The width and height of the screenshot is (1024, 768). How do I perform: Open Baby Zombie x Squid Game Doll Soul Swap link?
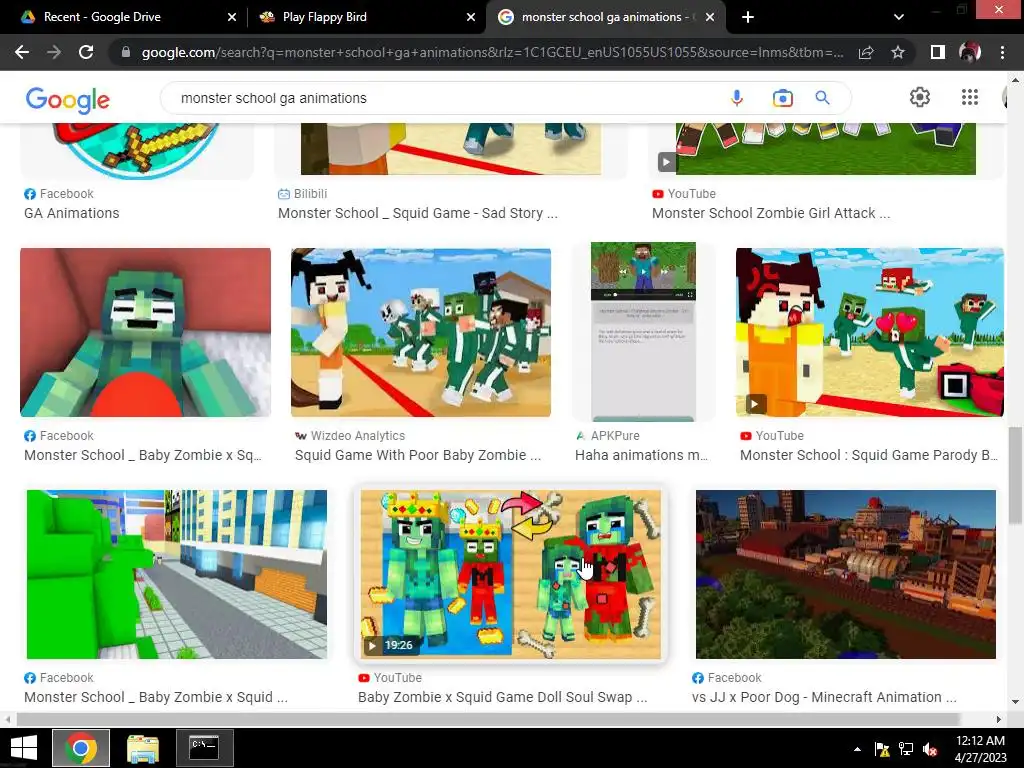pyautogui.click(x=502, y=697)
